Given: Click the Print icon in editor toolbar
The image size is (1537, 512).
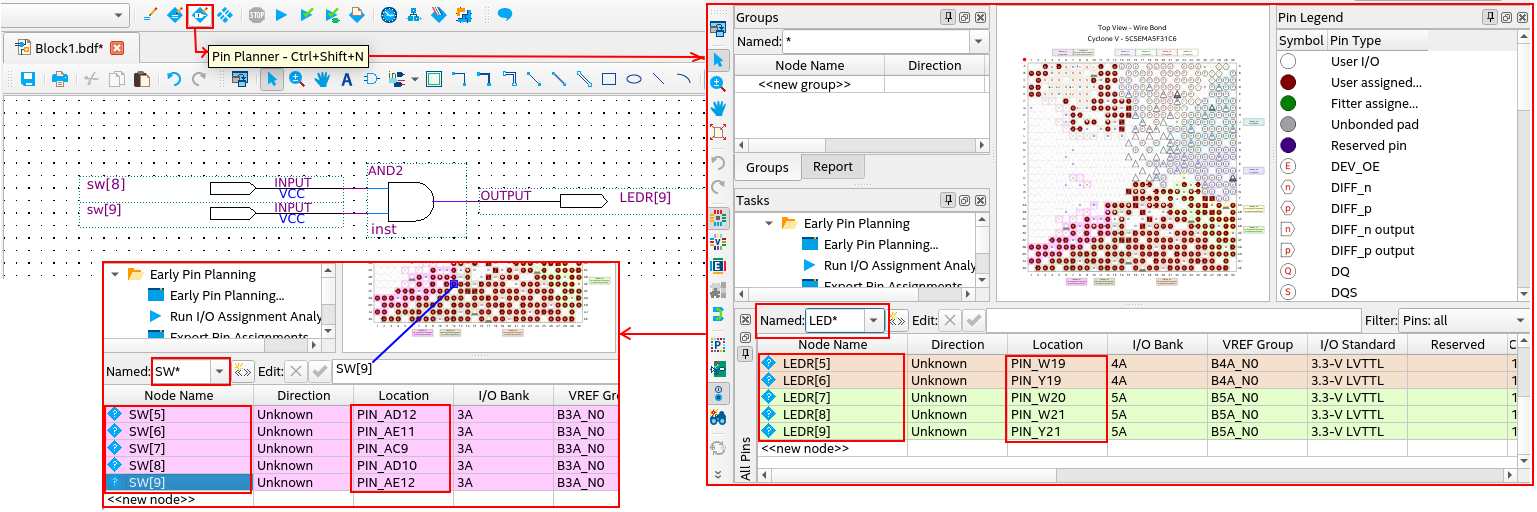Looking at the screenshot, I should [59, 79].
